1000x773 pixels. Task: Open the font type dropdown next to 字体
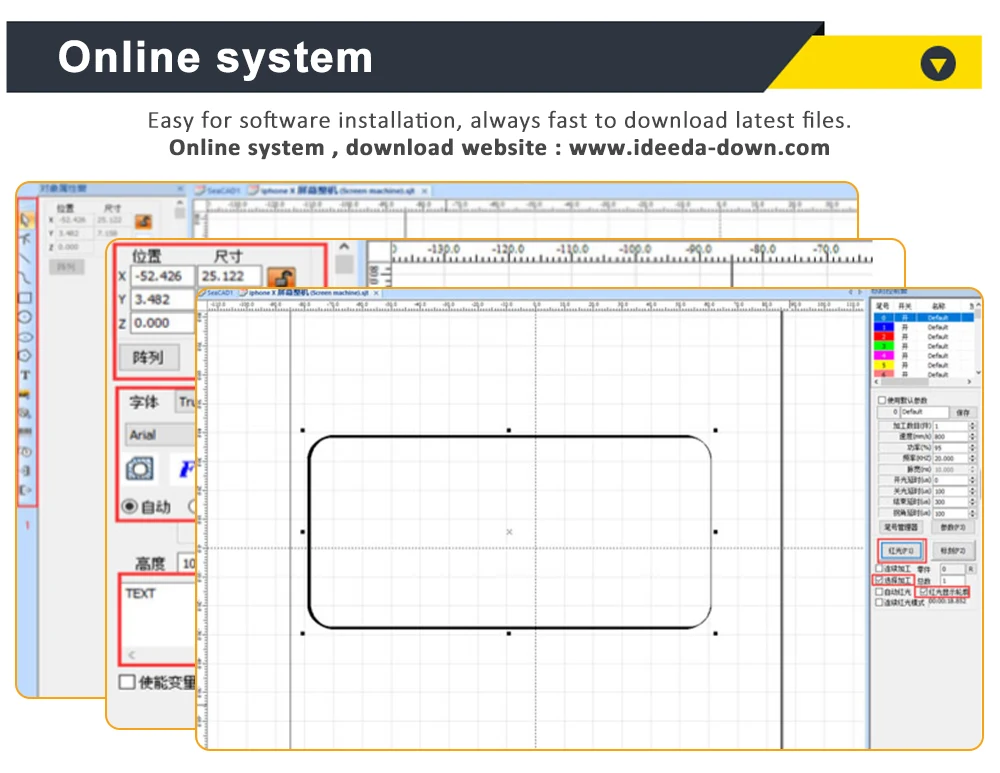pos(186,402)
